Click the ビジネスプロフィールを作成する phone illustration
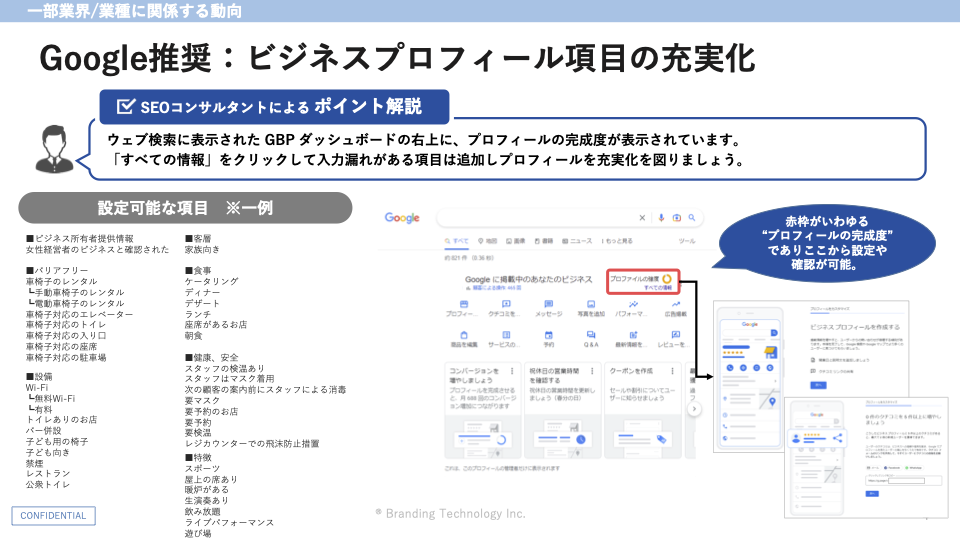The width and height of the screenshot is (960, 540). (750, 378)
